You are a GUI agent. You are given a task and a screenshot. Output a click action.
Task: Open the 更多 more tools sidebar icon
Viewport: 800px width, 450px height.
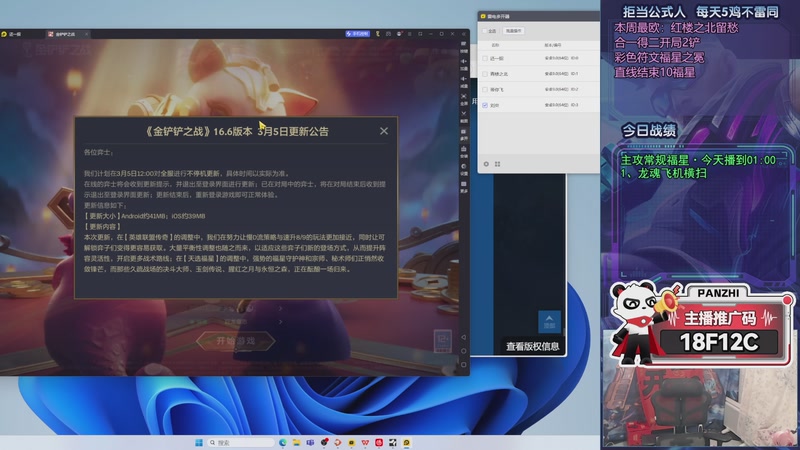(x=463, y=187)
